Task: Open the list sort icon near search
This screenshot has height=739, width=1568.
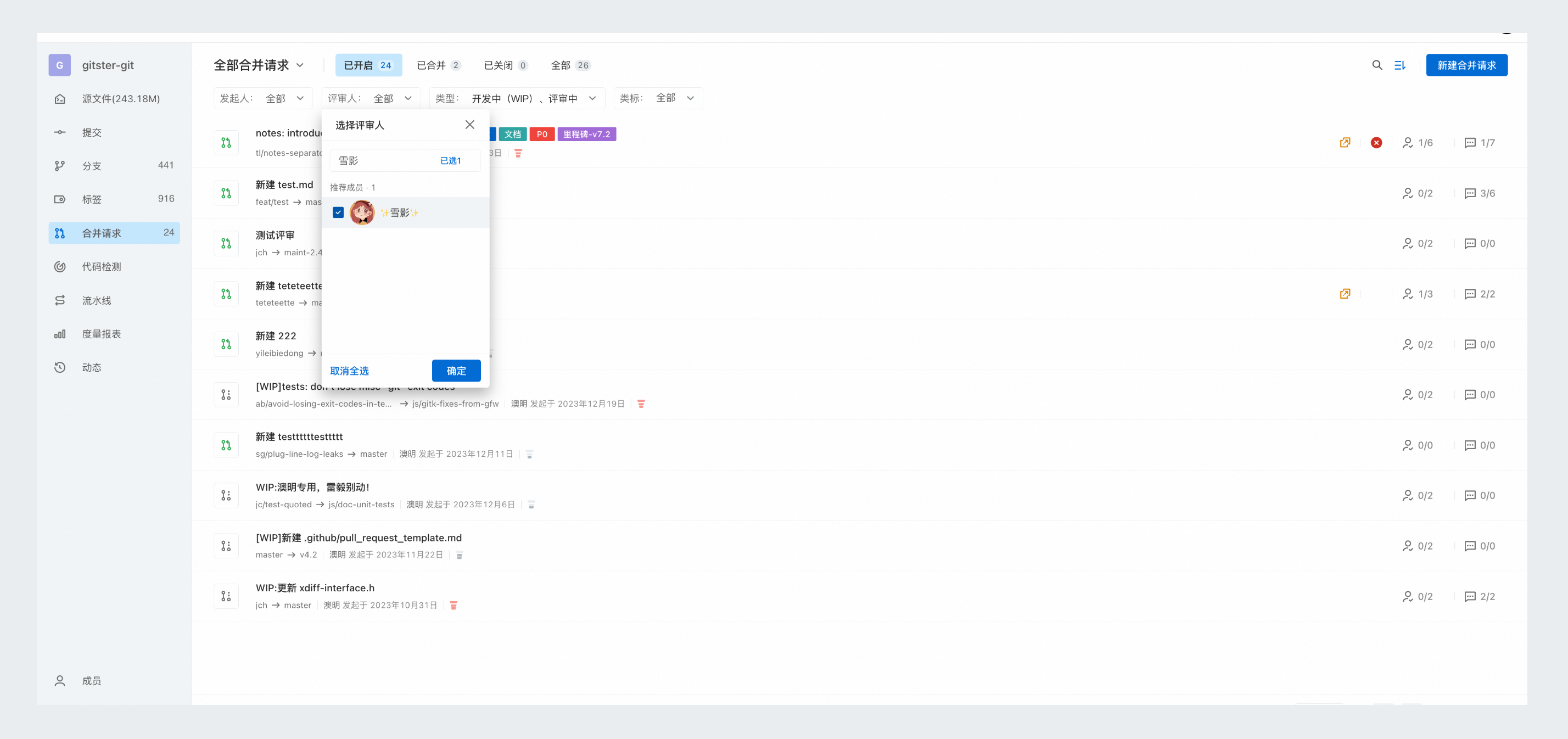Action: point(1400,65)
